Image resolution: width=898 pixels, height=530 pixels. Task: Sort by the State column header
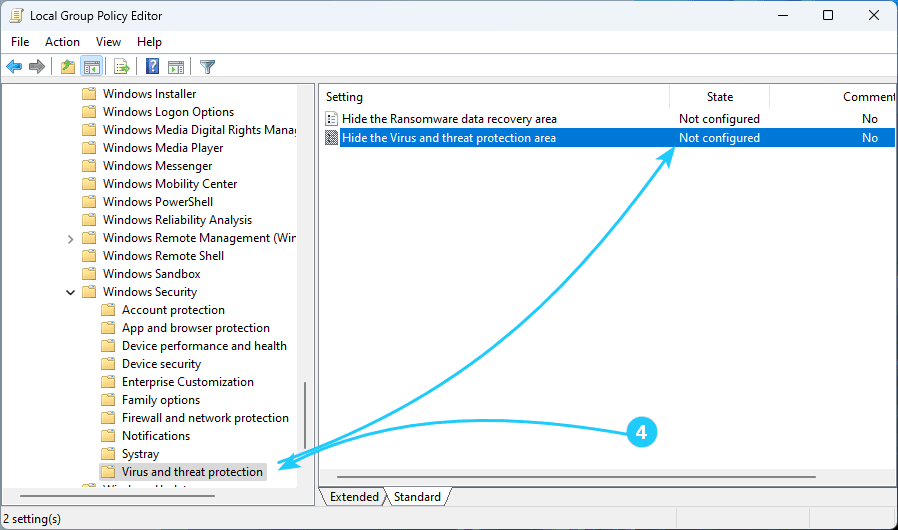(719, 97)
